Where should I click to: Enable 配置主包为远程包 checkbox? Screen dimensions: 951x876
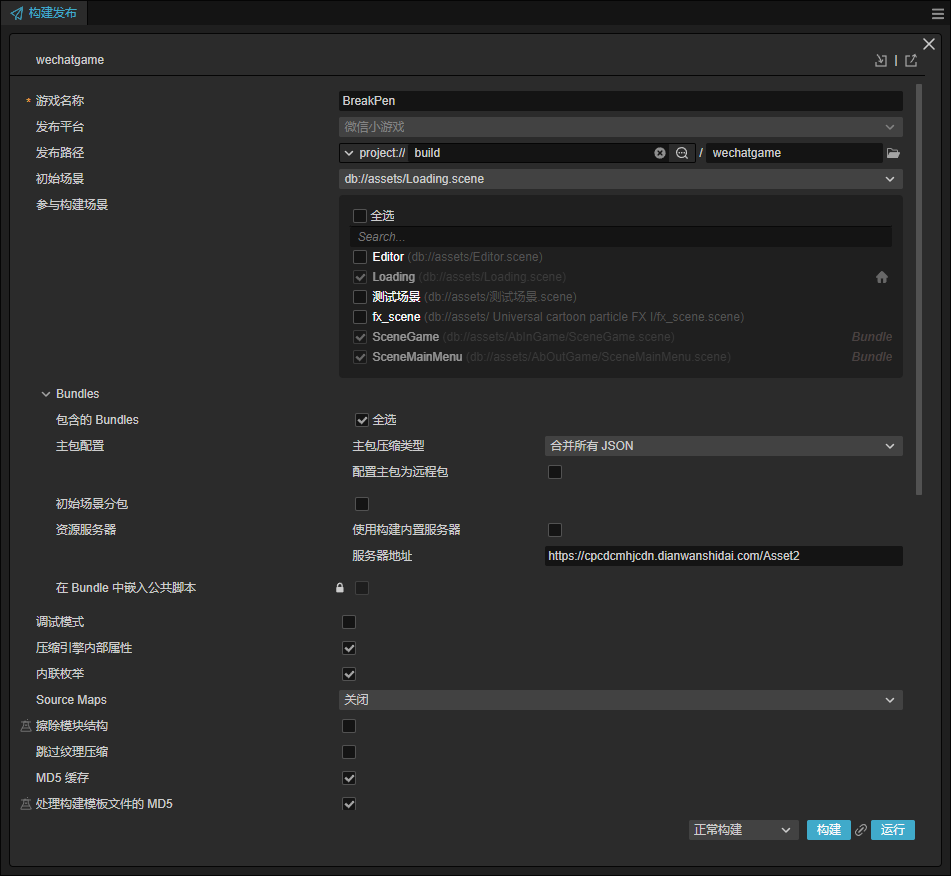pos(554,472)
